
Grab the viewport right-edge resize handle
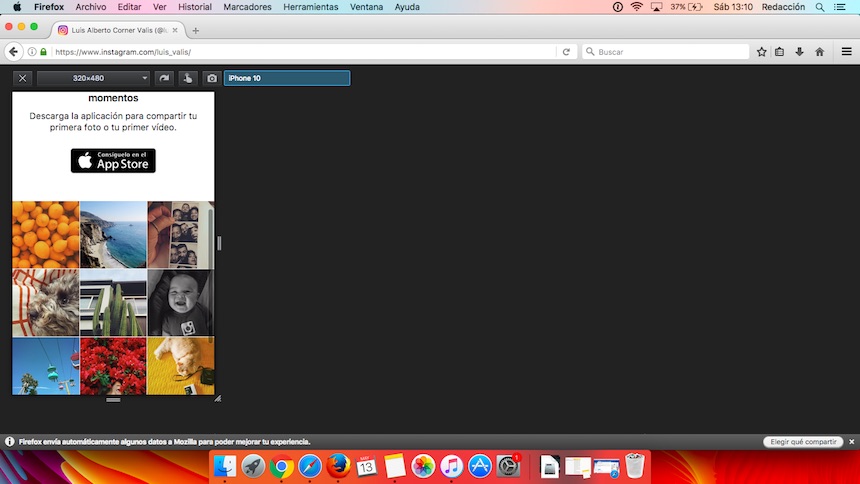(x=219, y=242)
